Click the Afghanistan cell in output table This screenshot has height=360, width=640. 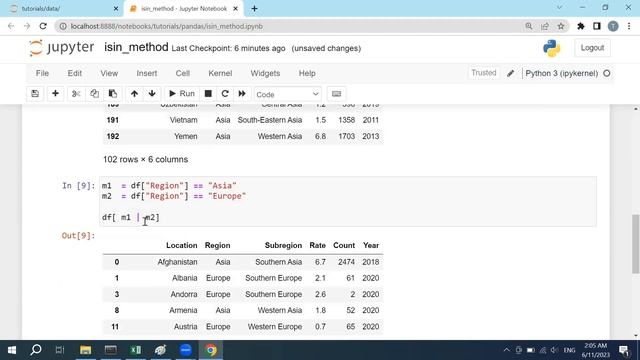(x=177, y=262)
